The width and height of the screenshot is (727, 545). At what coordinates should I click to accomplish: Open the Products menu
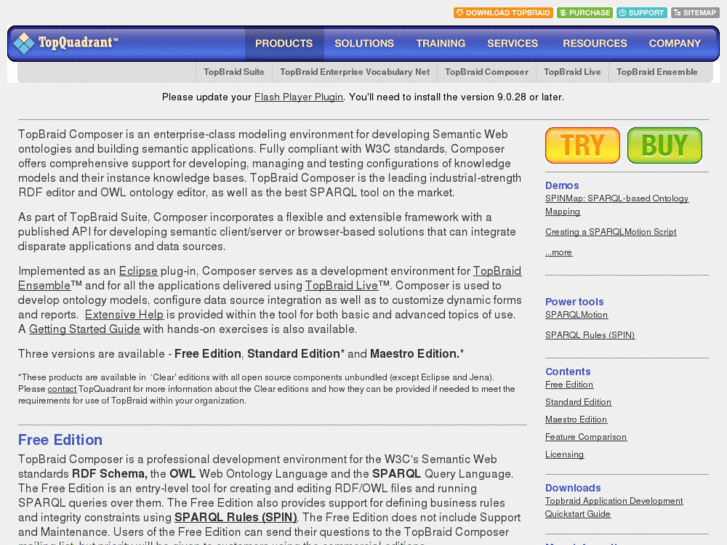(x=284, y=44)
